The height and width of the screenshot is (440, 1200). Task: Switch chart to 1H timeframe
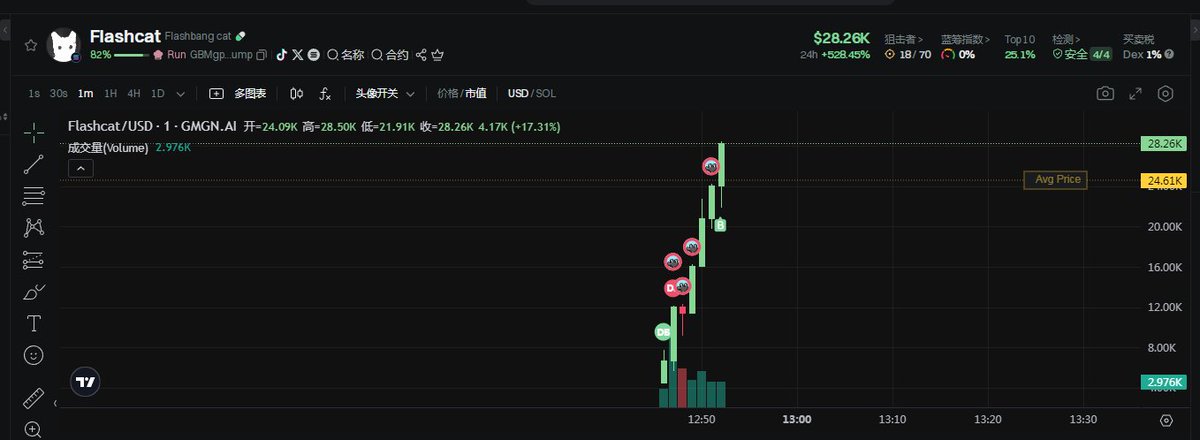pyautogui.click(x=110, y=93)
